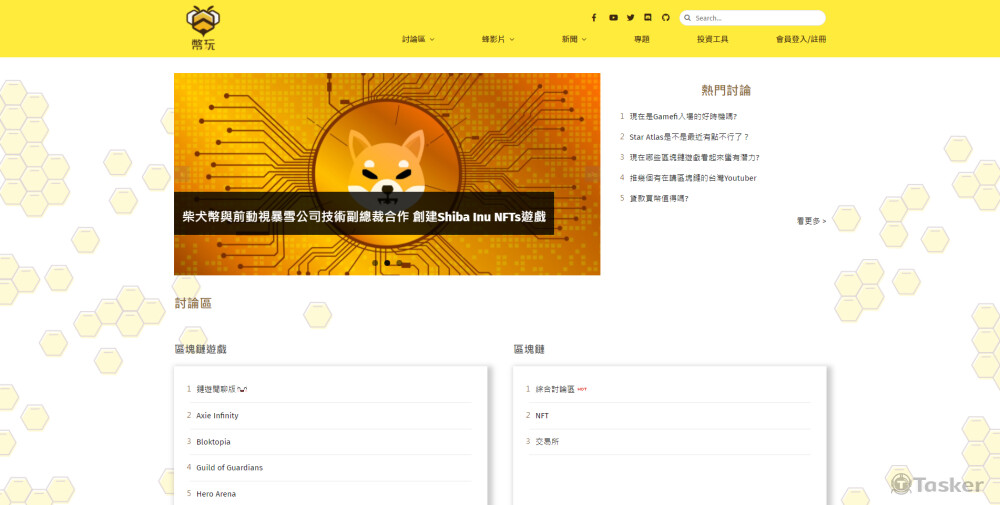Viewport: 1000px width, 505px height.
Task: Open the chat-box icon next to Twitter
Action: (x=648, y=18)
